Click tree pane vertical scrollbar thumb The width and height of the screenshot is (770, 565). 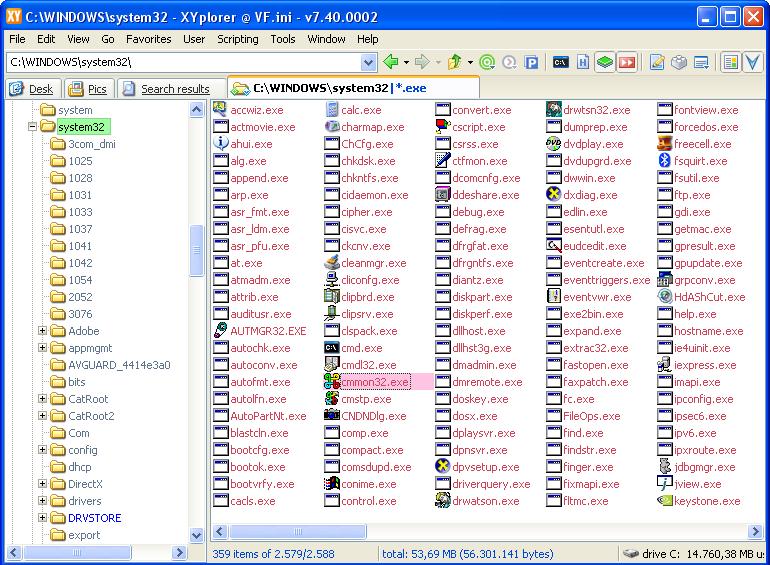click(x=196, y=250)
